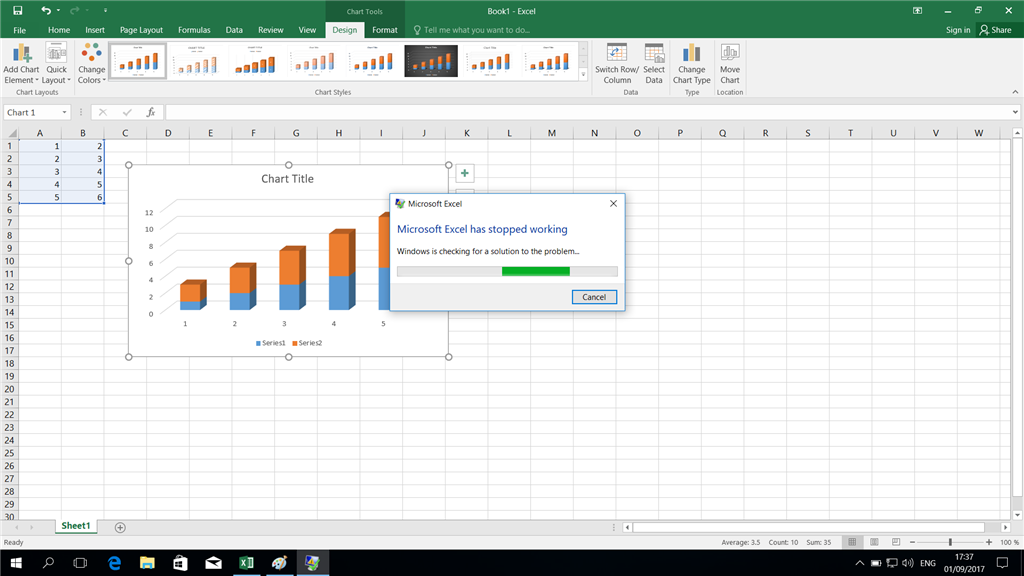1024x576 pixels.
Task: Click the Sign in link
Action: click(x=958, y=30)
